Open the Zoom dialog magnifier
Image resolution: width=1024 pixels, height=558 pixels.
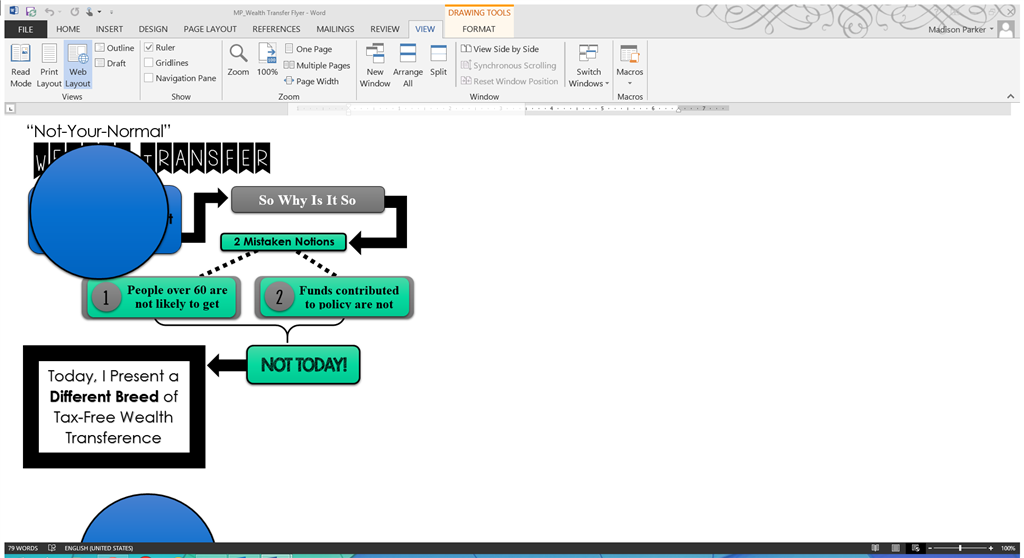238,60
